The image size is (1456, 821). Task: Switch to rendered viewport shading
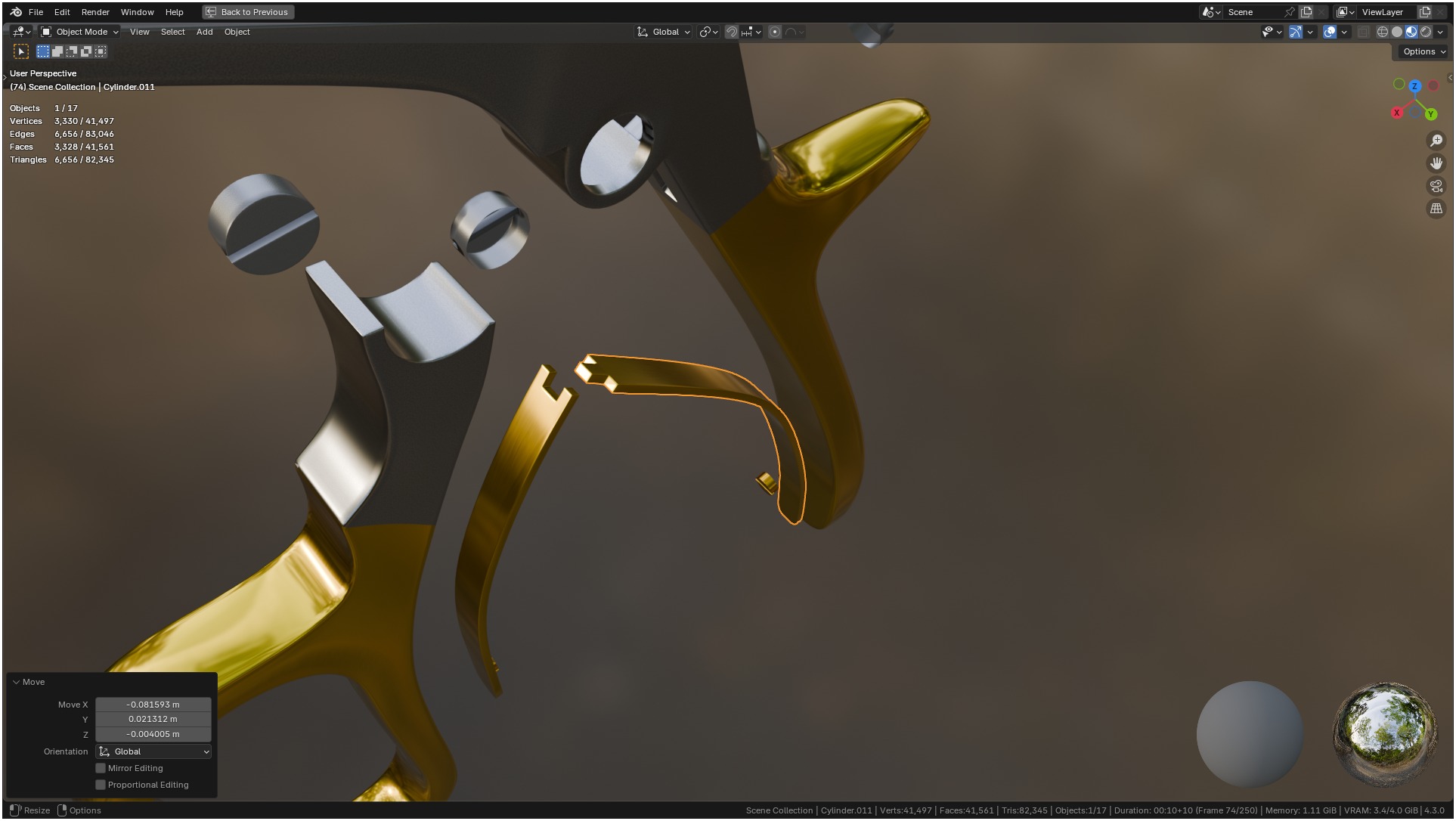click(x=1426, y=32)
